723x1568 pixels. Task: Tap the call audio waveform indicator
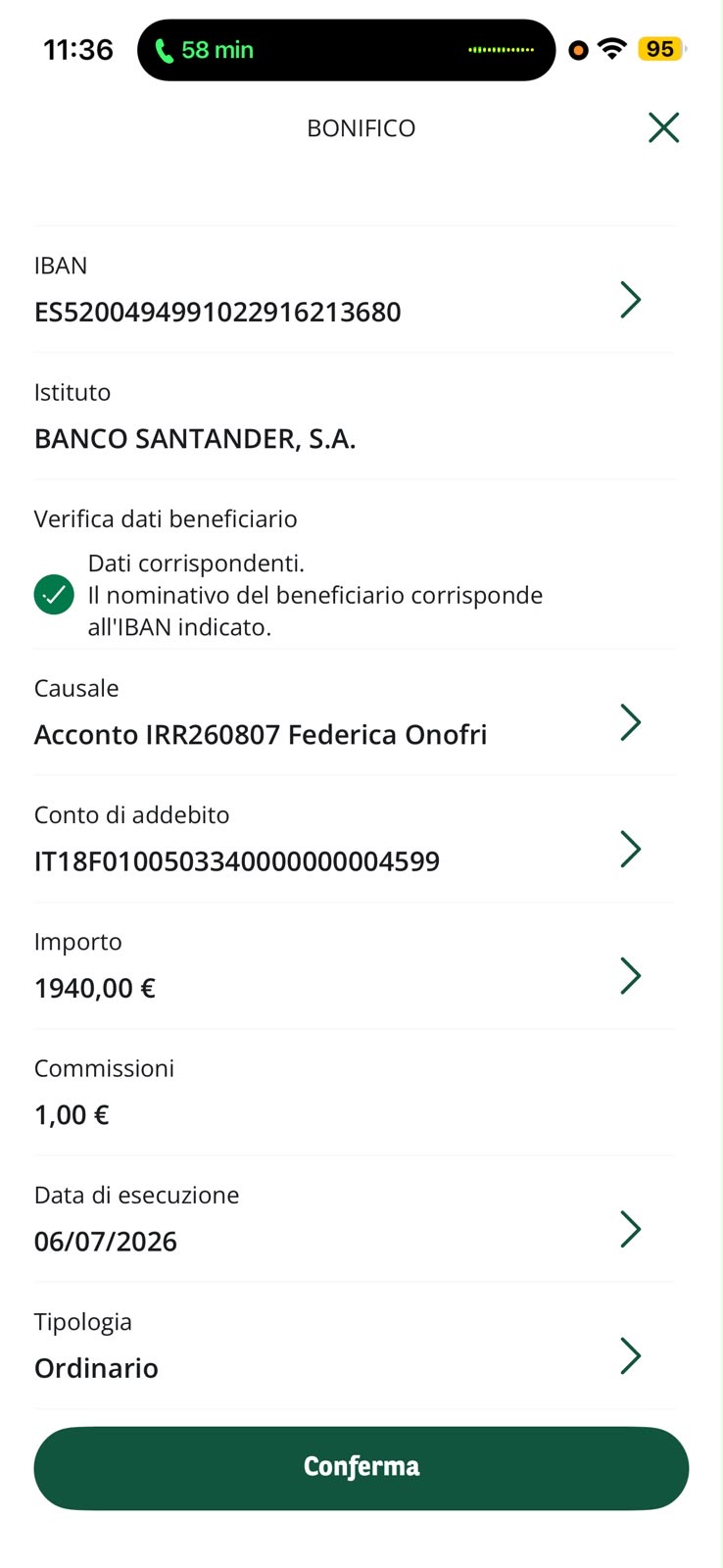click(x=502, y=50)
